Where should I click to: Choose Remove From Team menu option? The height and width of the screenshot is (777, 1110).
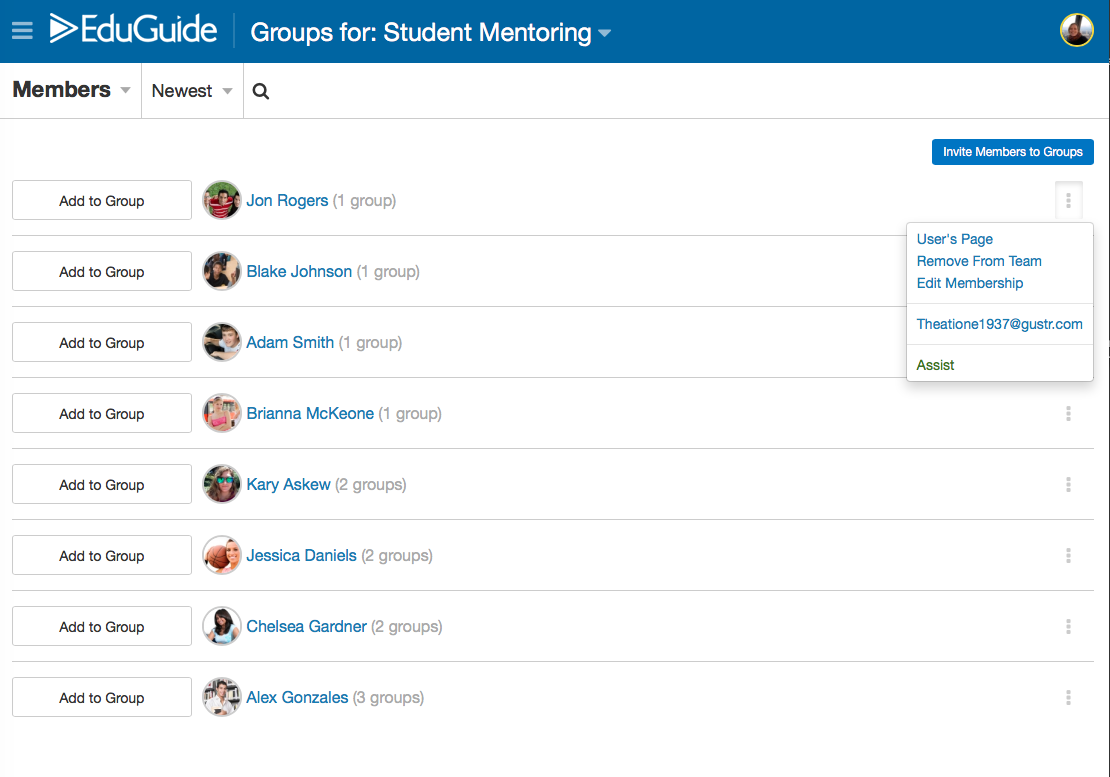(979, 261)
